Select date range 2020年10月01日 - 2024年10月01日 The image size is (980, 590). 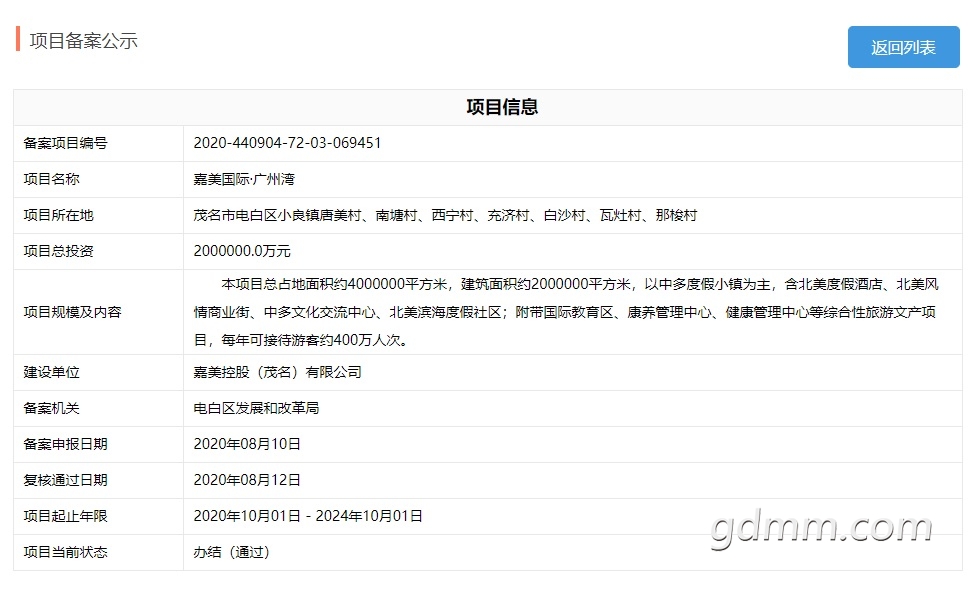(308, 516)
